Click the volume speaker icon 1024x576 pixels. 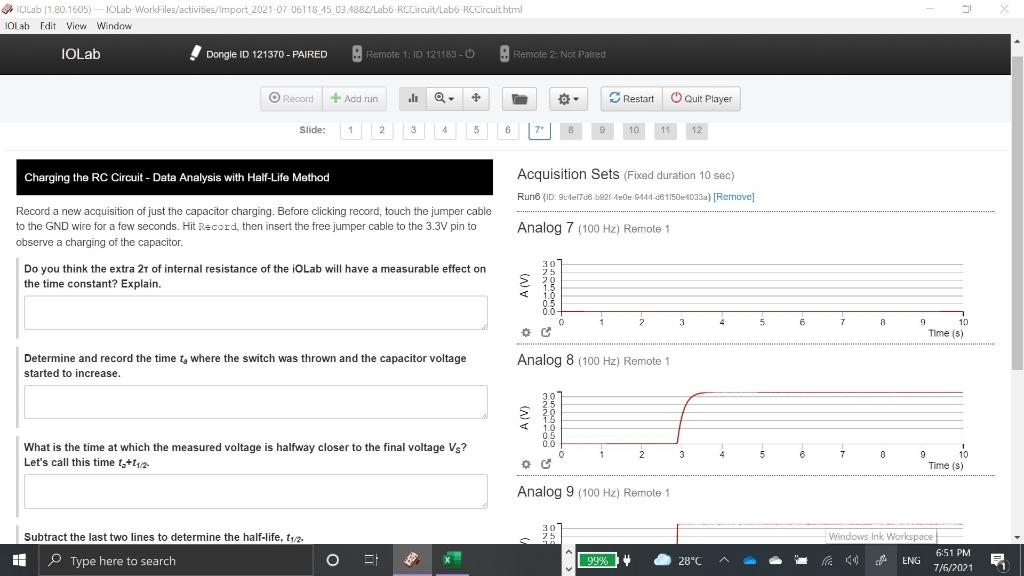tap(852, 560)
